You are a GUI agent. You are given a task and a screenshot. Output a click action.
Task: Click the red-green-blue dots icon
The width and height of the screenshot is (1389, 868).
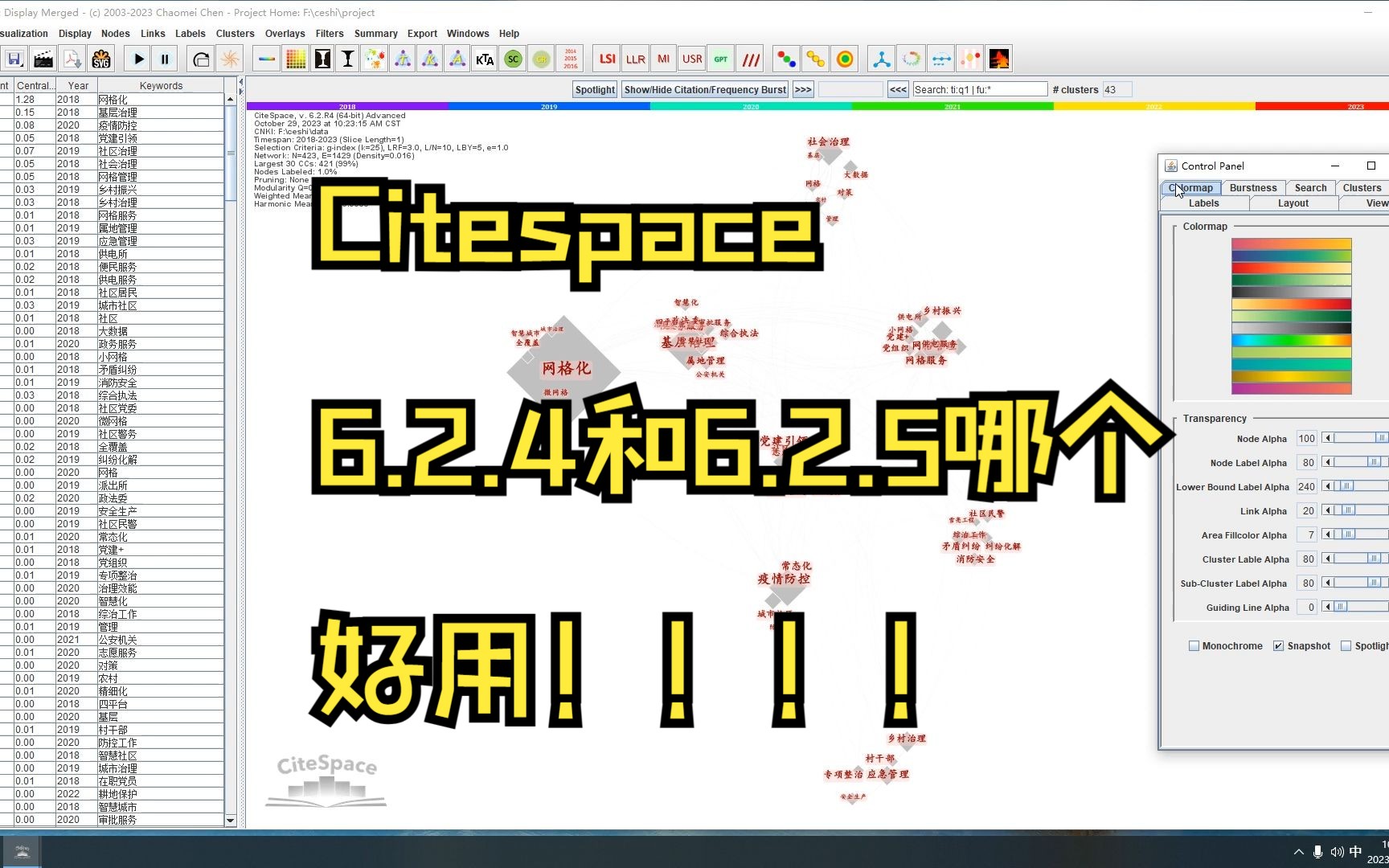[786, 59]
